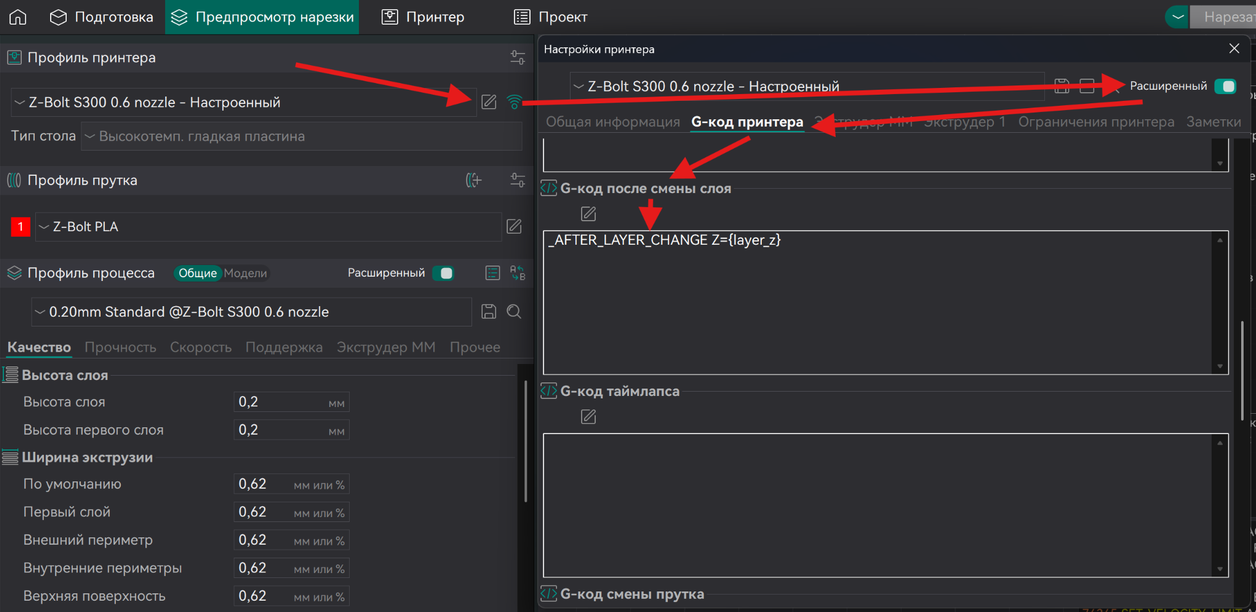Open the printer preset dropdown in left panel

point(243,102)
